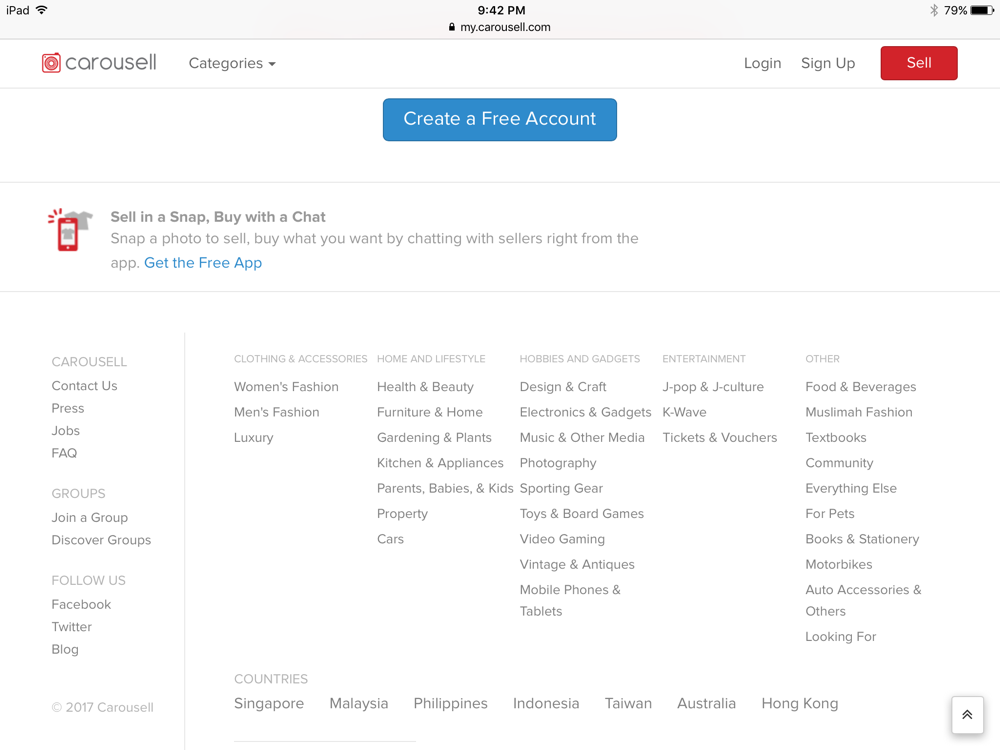Image resolution: width=1000 pixels, height=750 pixels.
Task: Select Women's Fashion category
Action: [x=286, y=386]
